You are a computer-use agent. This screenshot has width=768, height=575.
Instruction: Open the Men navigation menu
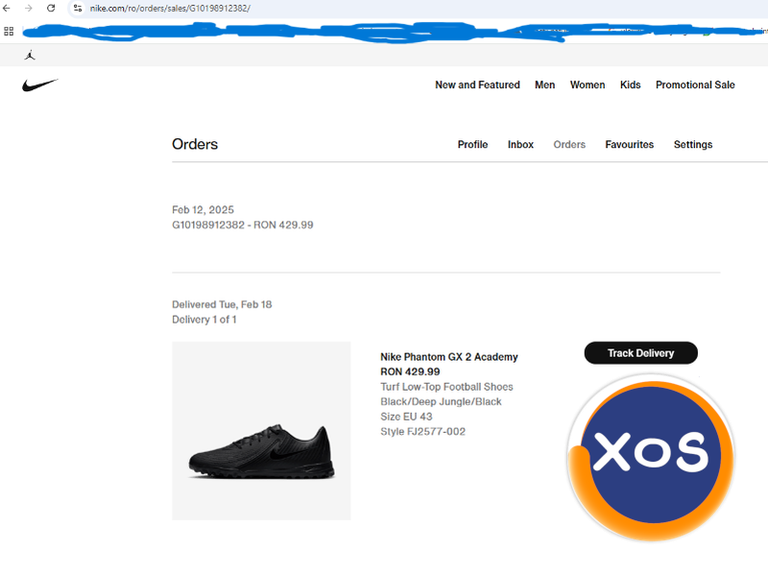[x=545, y=85]
